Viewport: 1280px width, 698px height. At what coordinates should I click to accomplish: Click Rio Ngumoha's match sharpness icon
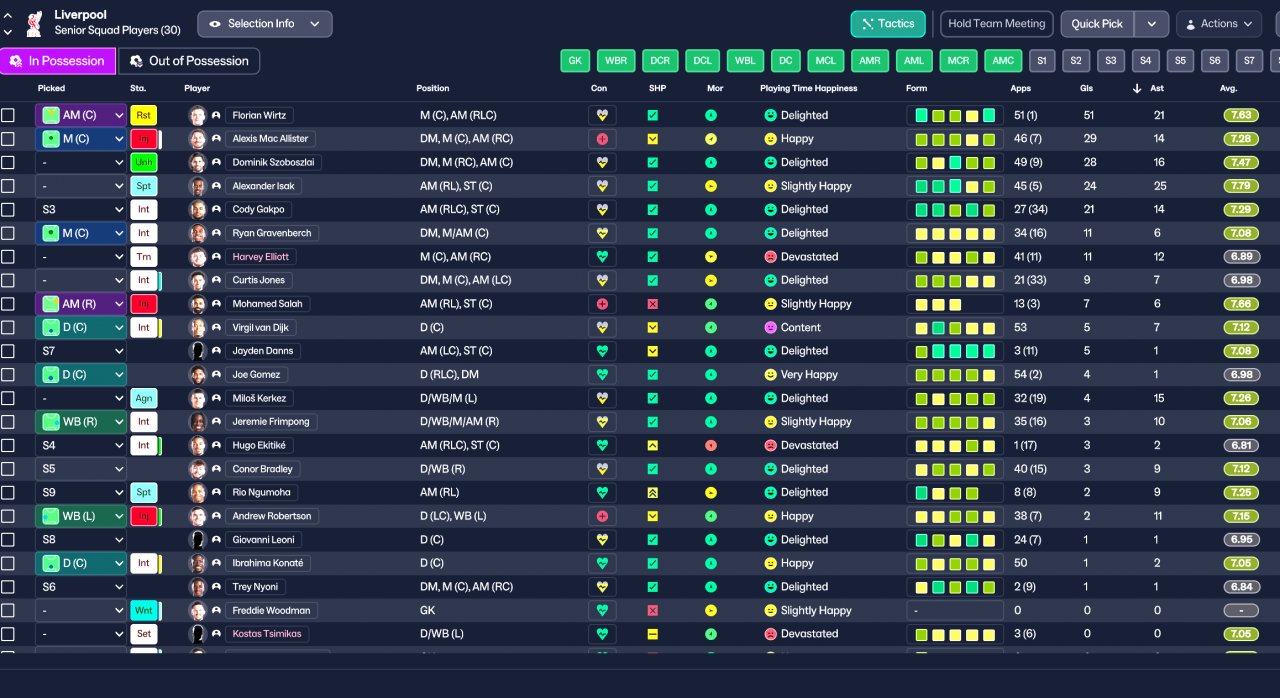[x=653, y=492]
